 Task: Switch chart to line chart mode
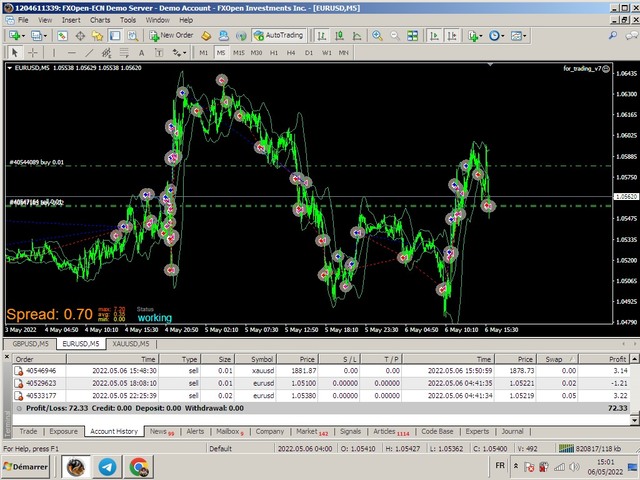[357, 36]
